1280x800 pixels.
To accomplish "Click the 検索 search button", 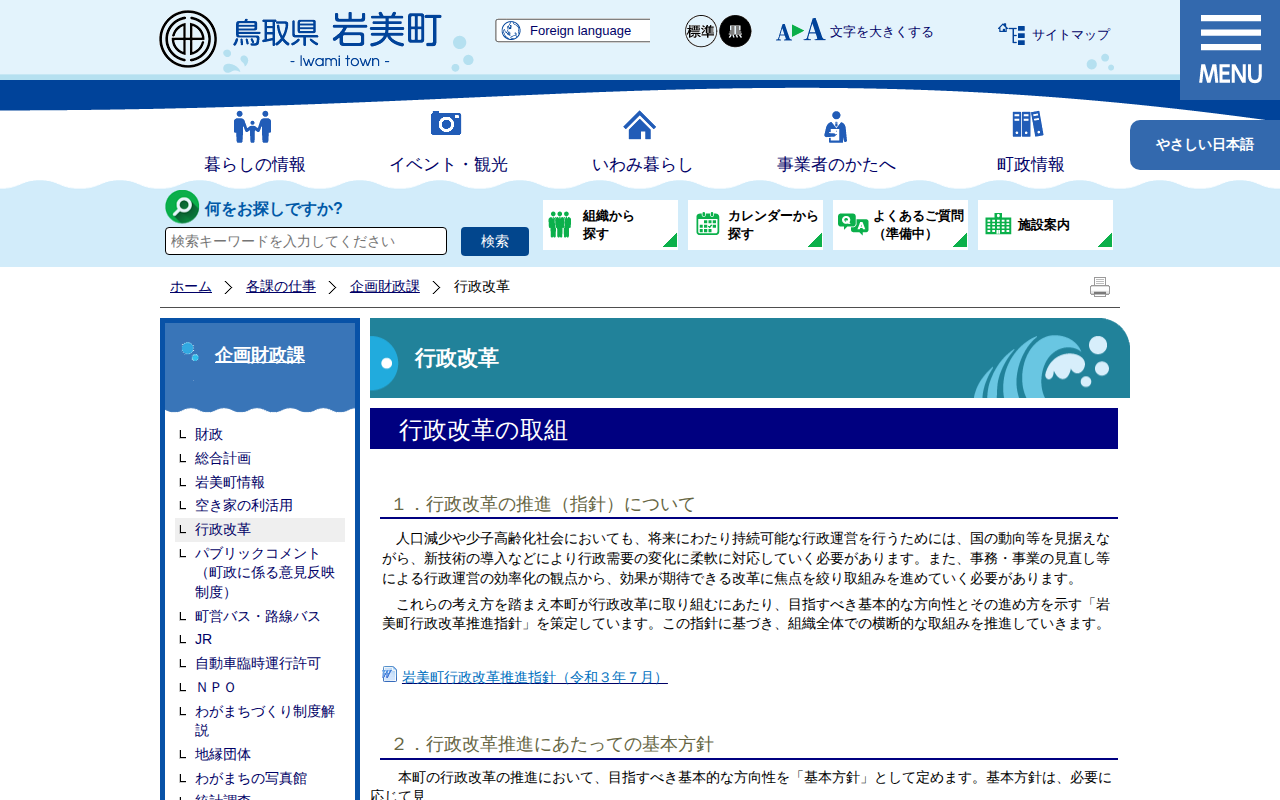I will pyautogui.click(x=495, y=241).
